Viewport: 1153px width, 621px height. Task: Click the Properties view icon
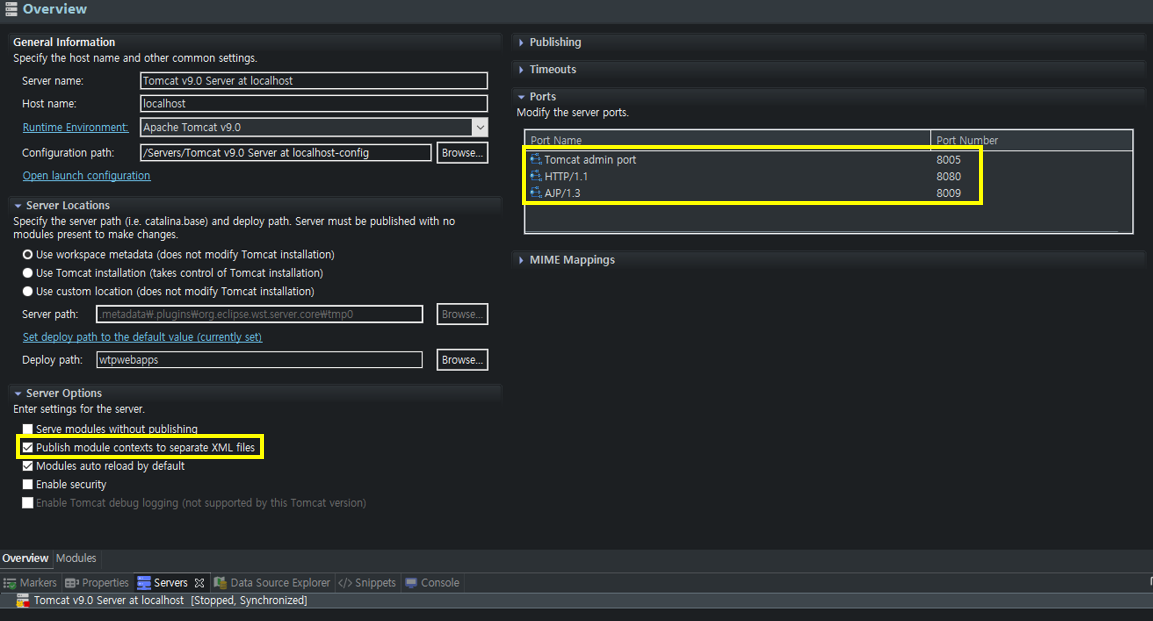coord(71,583)
